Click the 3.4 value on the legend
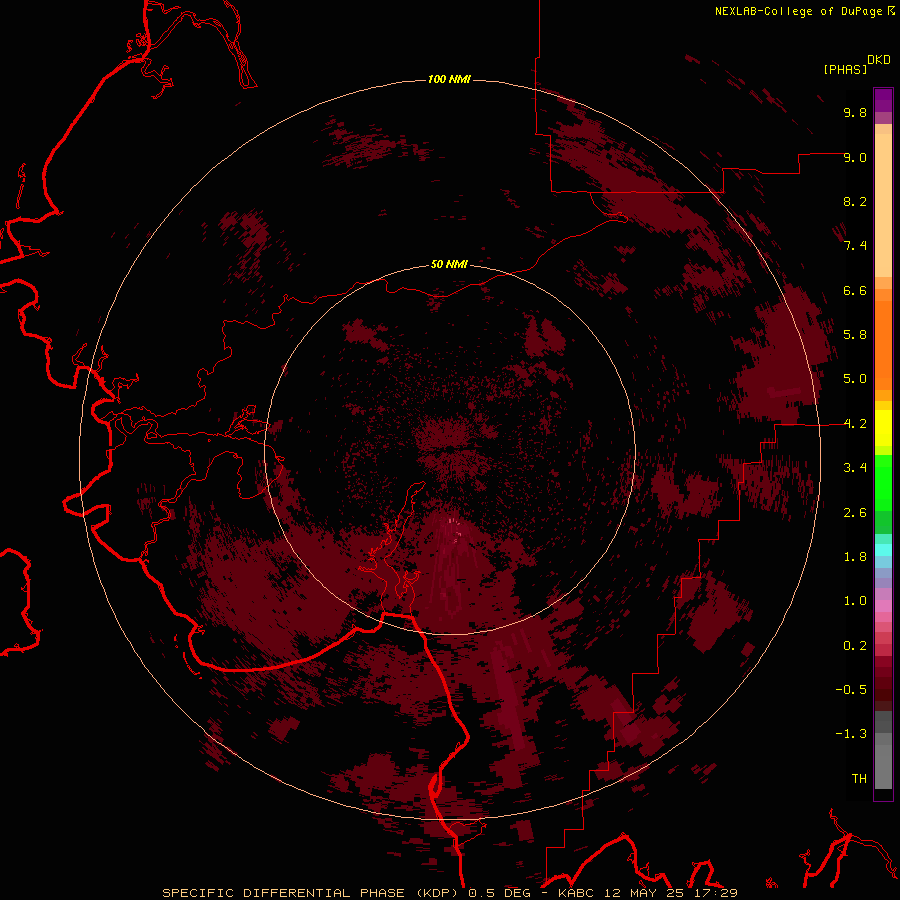Image resolution: width=900 pixels, height=900 pixels. [855, 468]
